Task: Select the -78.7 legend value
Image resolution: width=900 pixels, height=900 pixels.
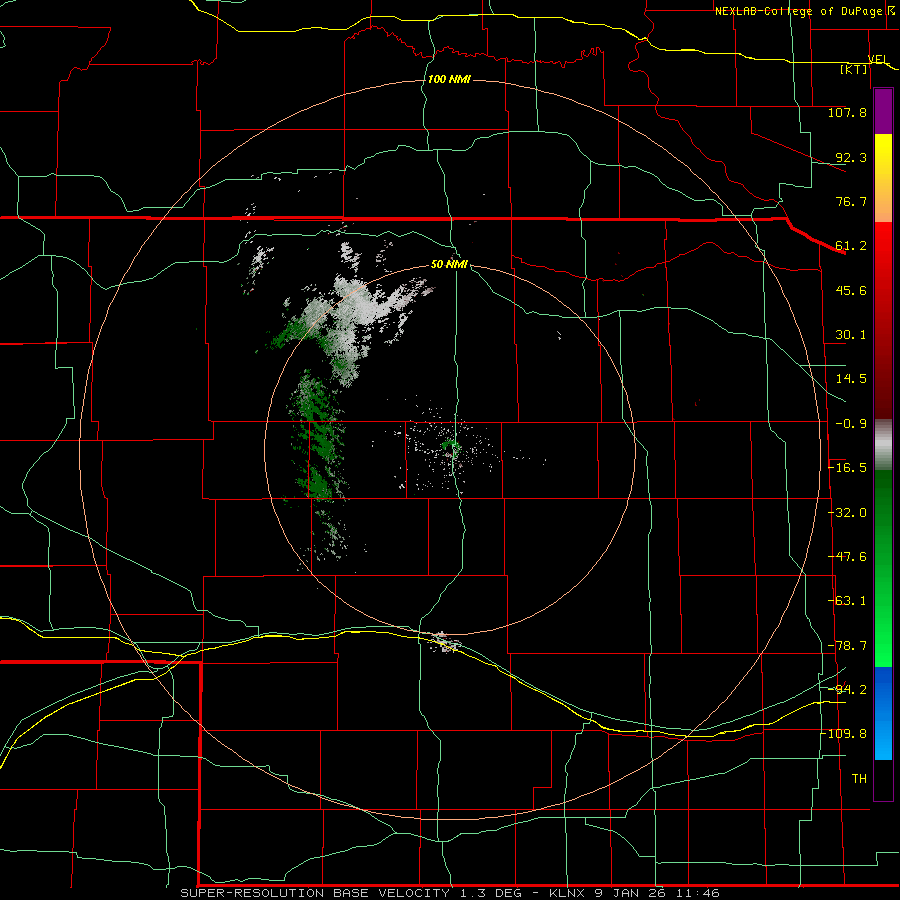Action: pyautogui.click(x=847, y=646)
